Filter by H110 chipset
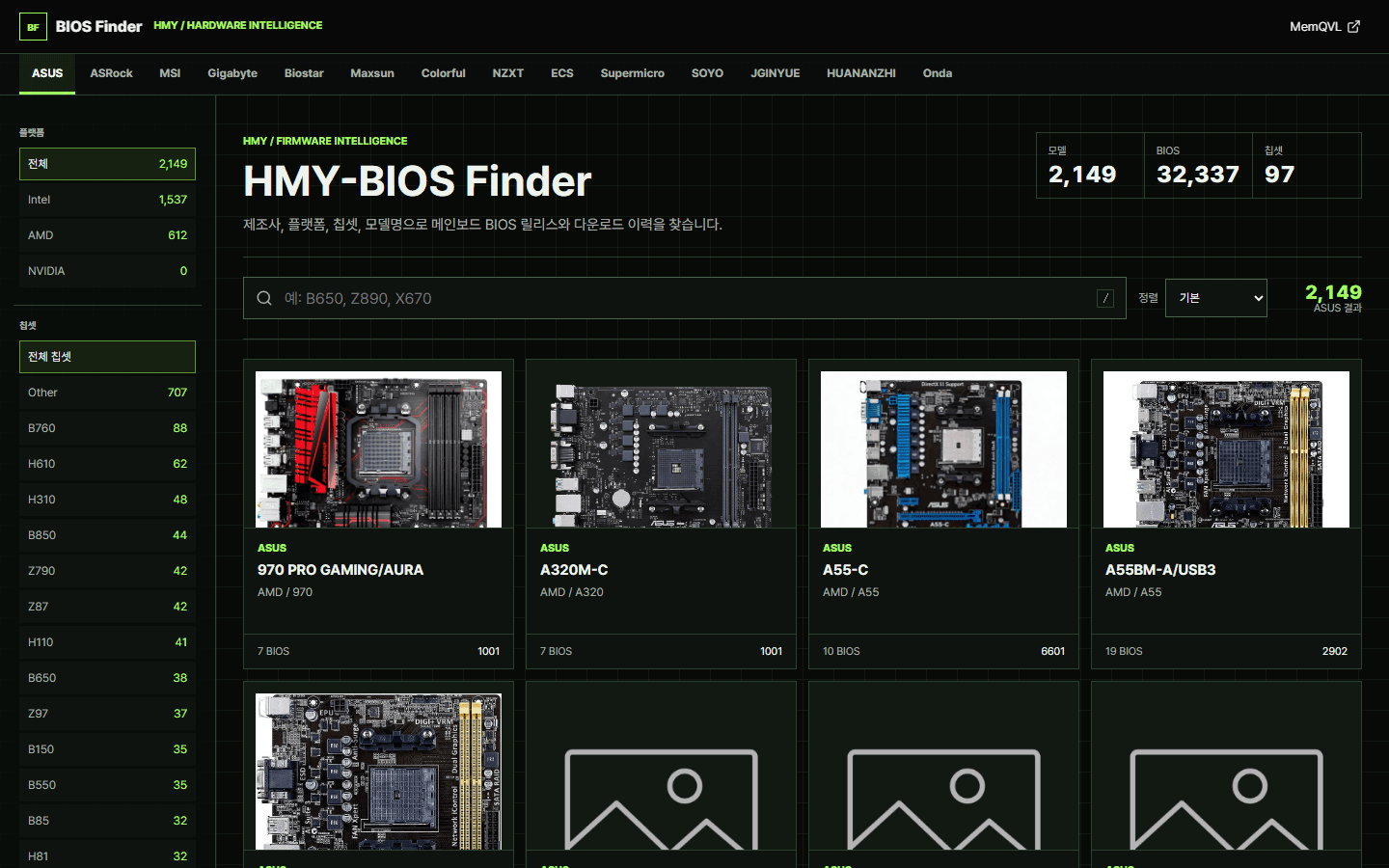The width and height of the screenshot is (1389, 868). 107,642
